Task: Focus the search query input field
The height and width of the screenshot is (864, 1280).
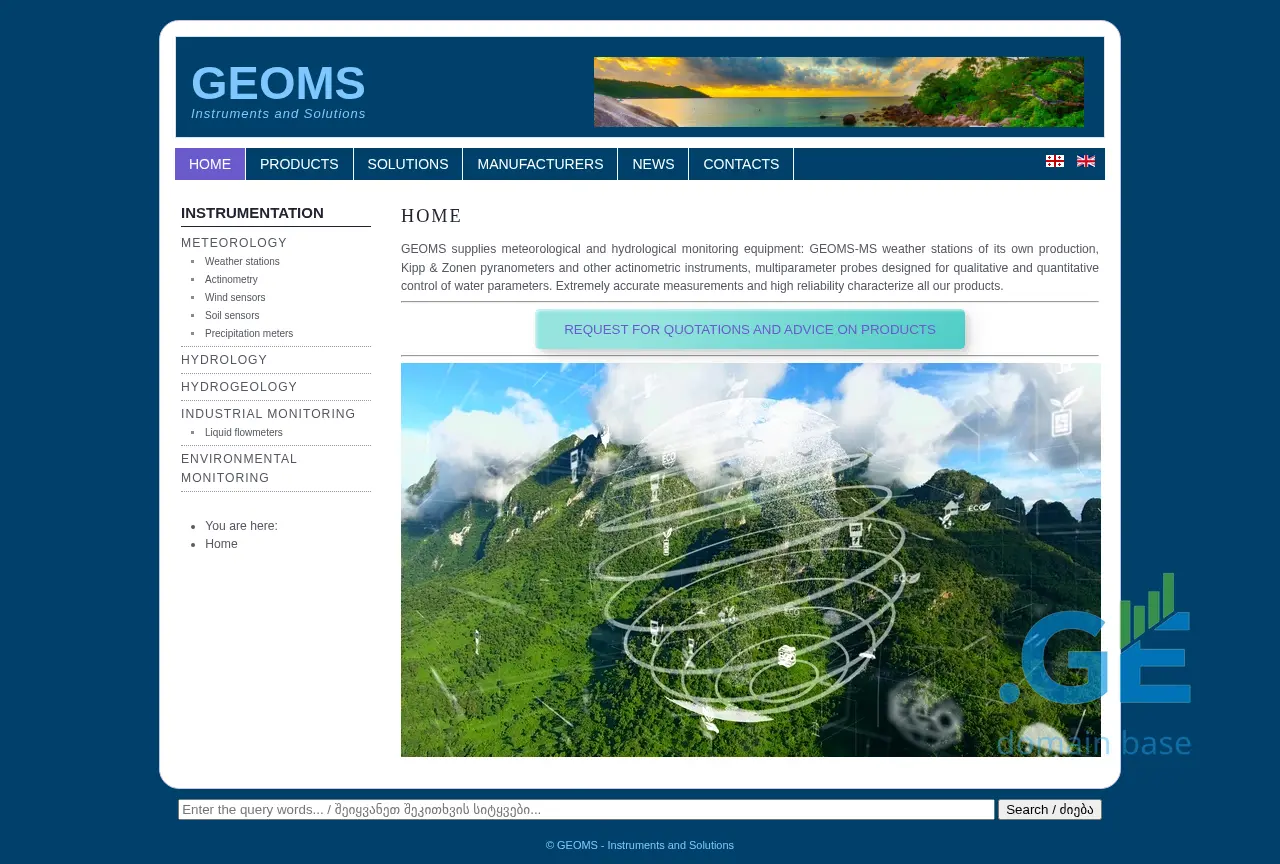Action: 586,810
